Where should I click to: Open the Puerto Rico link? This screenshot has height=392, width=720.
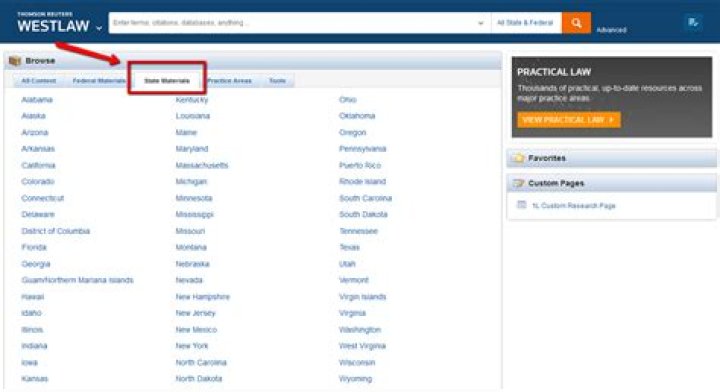point(360,165)
